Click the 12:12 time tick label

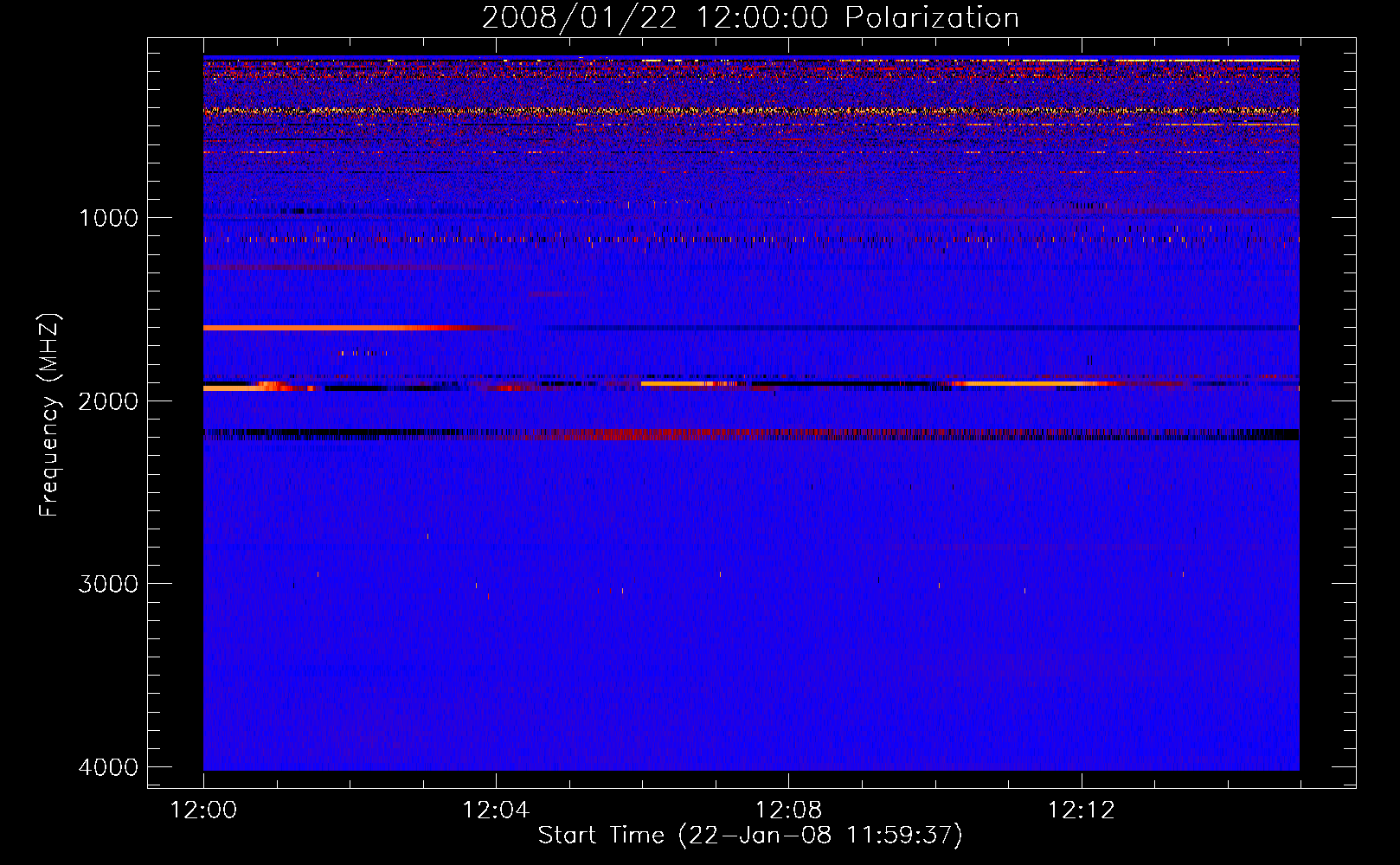click(1081, 810)
